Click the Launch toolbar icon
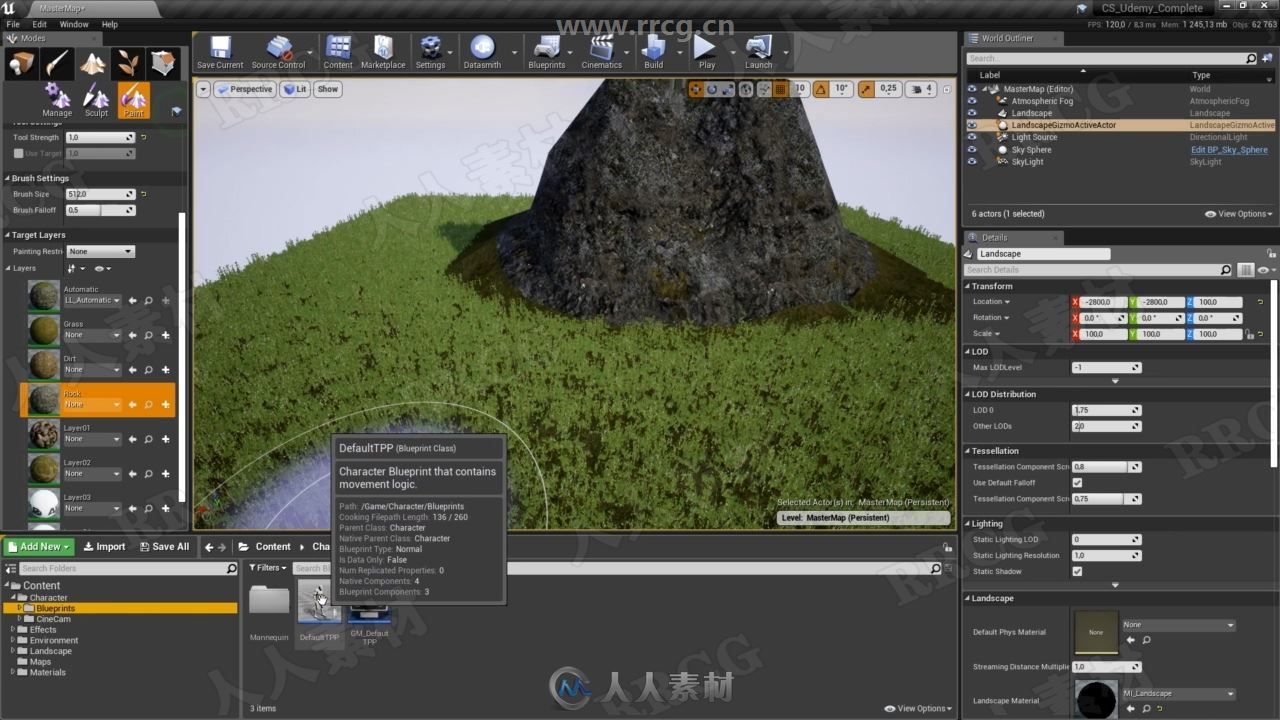1280x720 pixels. click(x=758, y=52)
